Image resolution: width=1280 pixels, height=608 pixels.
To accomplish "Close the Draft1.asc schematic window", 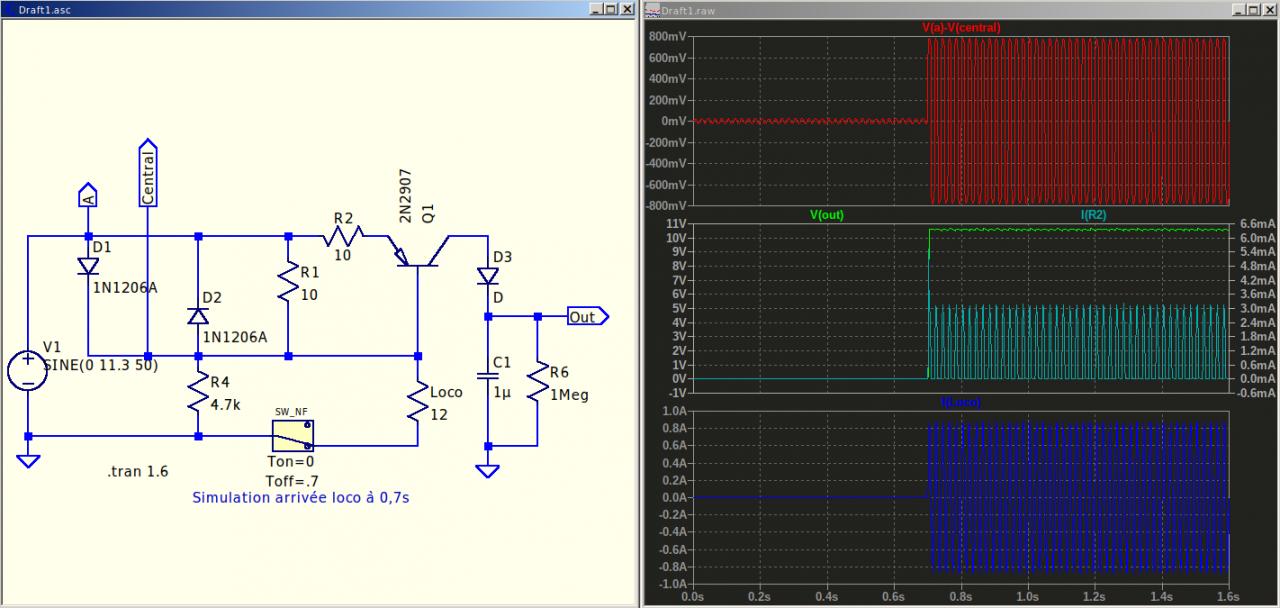I will click(x=627, y=8).
